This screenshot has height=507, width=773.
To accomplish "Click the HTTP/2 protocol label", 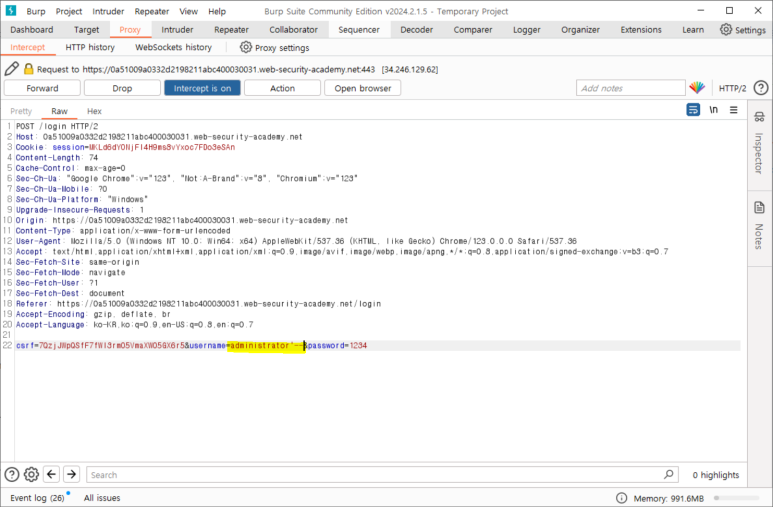I will coord(732,88).
